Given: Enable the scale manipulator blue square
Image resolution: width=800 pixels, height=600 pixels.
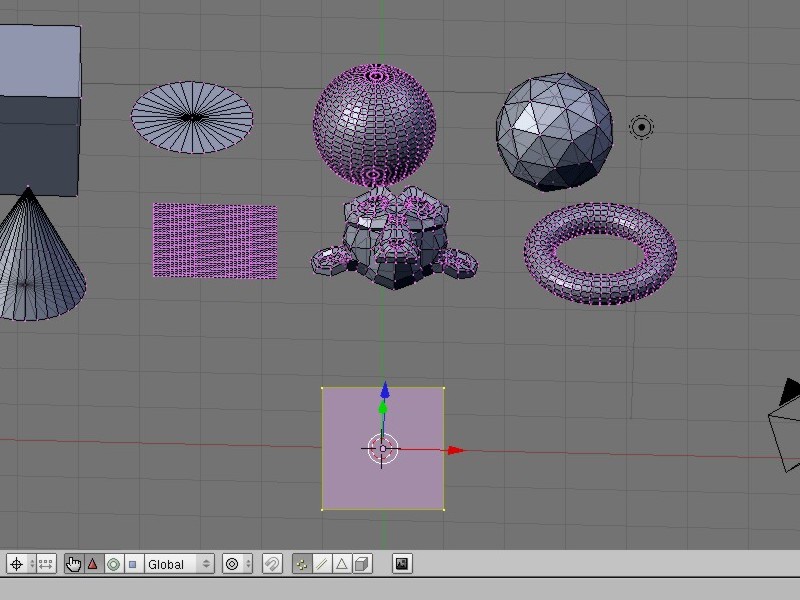Looking at the screenshot, I should (133, 564).
